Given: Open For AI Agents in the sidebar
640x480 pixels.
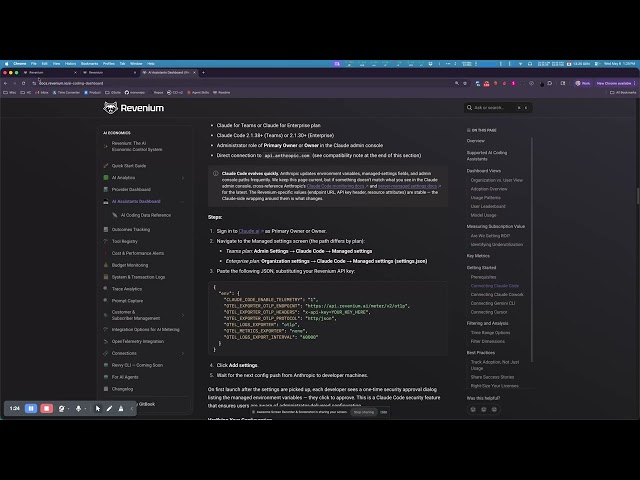Looking at the screenshot, I should [x=125, y=377].
